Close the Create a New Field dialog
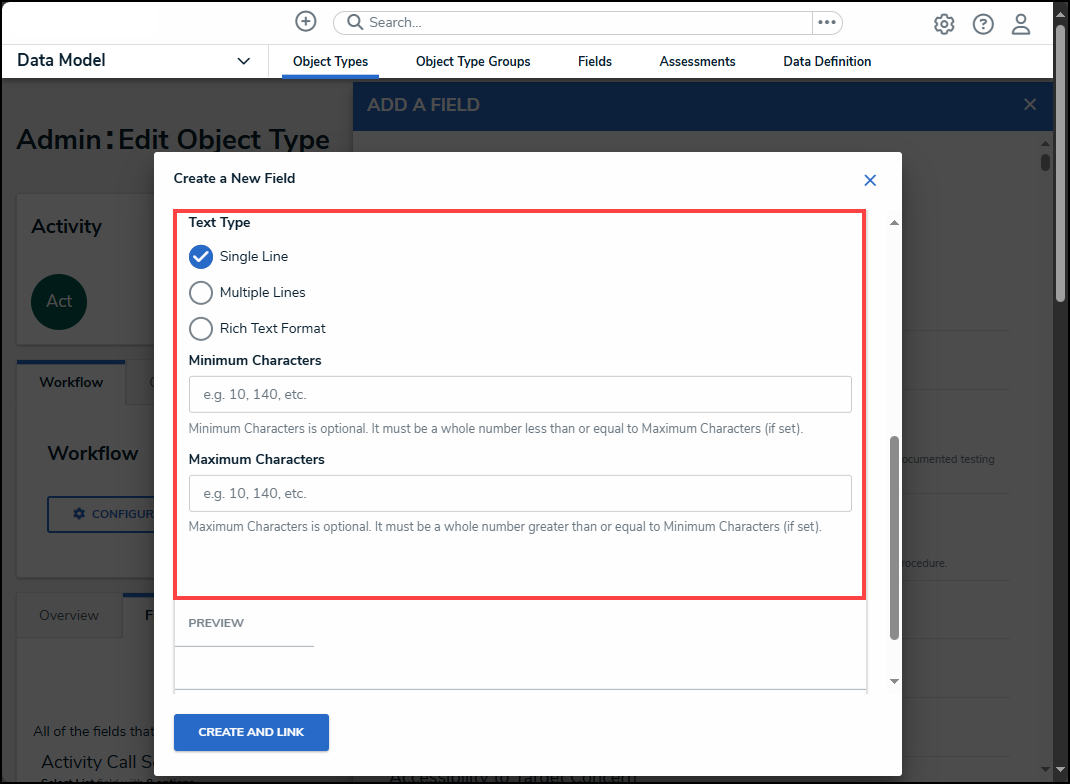This screenshot has height=784, width=1070. (870, 180)
